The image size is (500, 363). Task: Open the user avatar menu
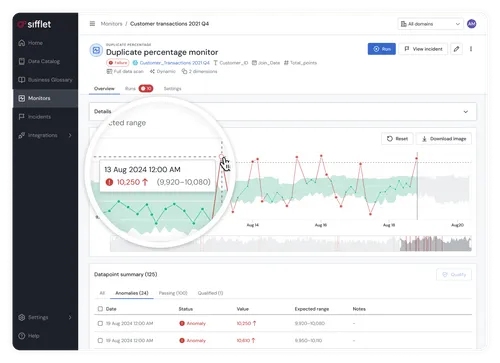[x=471, y=24]
